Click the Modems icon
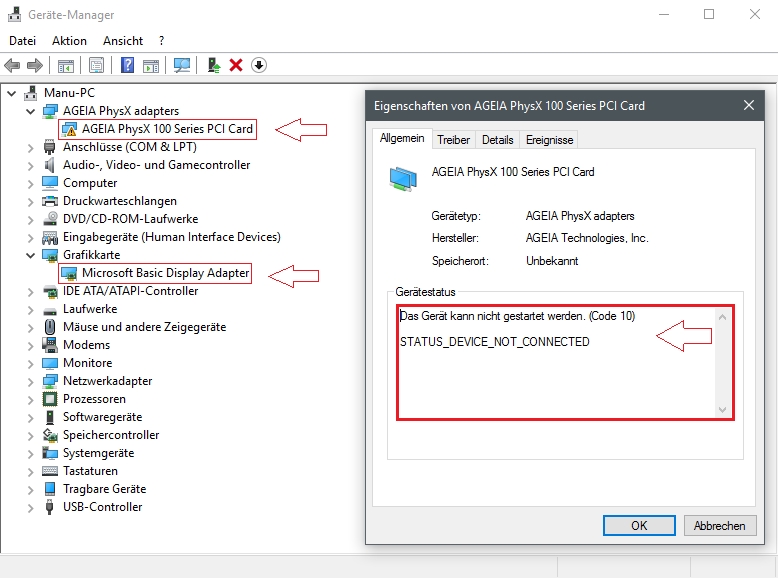778x578 pixels. [50, 345]
